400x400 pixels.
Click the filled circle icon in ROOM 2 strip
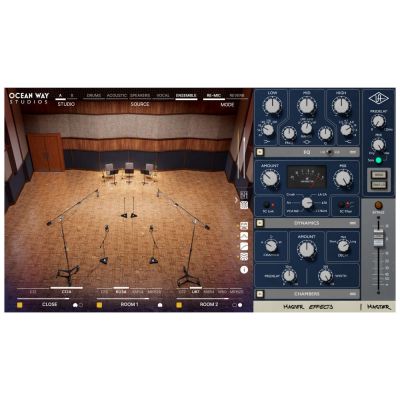(240, 305)
